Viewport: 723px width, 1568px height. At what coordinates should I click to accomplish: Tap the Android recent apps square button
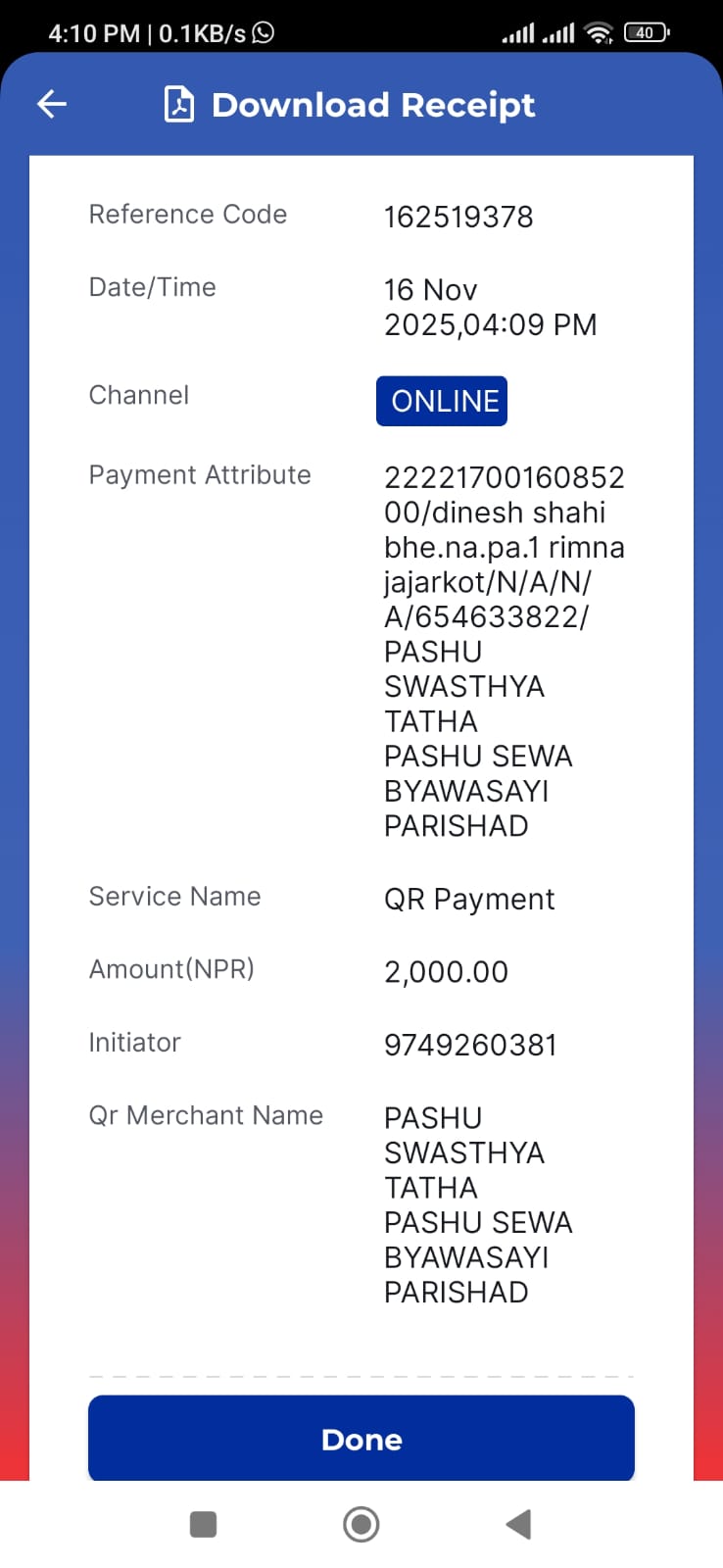203,1524
